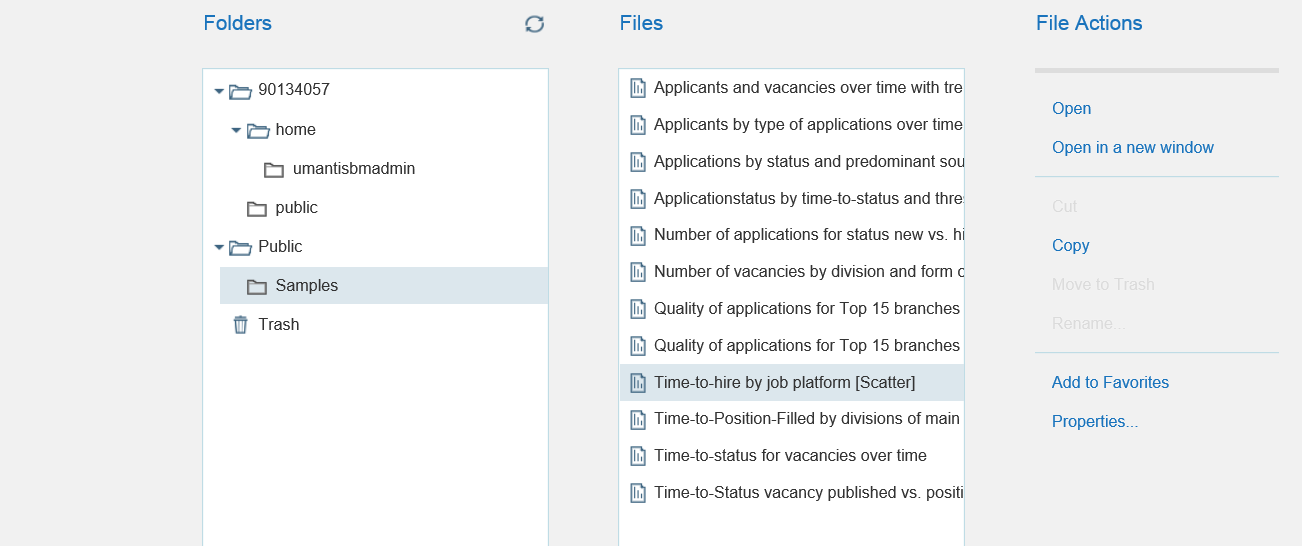Click report icon for Time-to-hire by job platform
Screen dimensions: 1302x546
(x=638, y=383)
